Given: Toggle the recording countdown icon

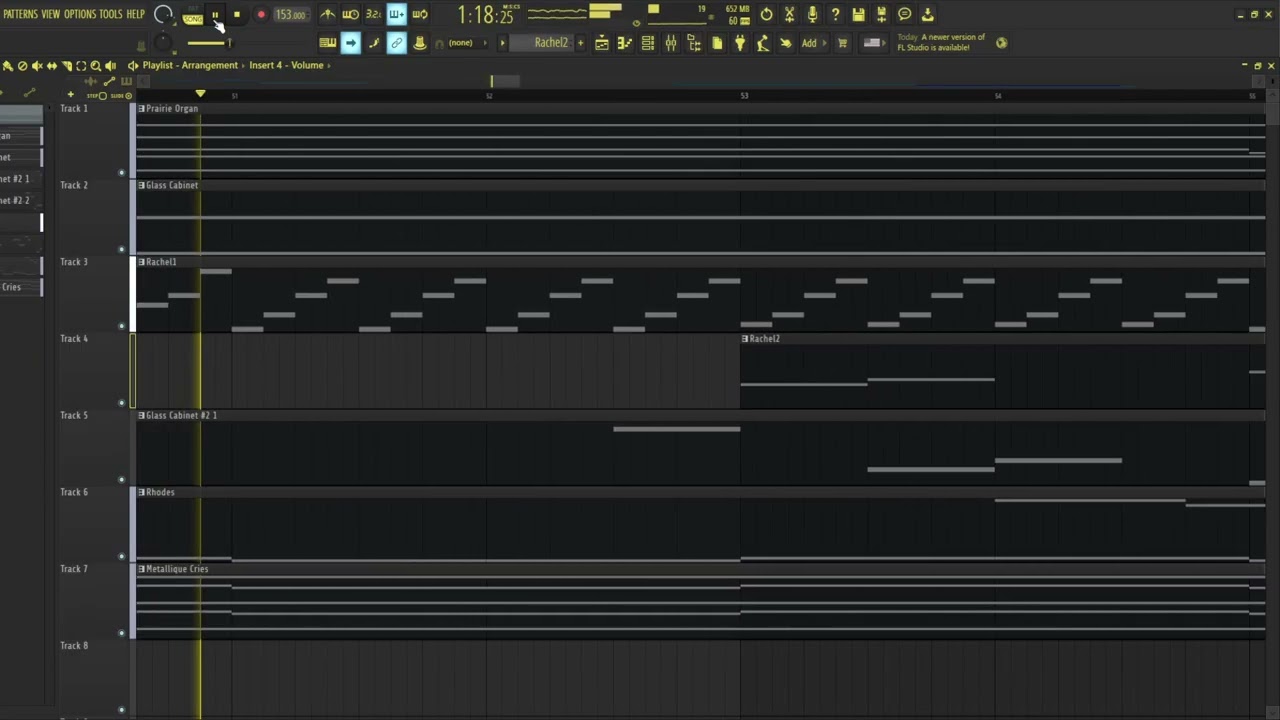Looking at the screenshot, I should pyautogui.click(x=374, y=14).
